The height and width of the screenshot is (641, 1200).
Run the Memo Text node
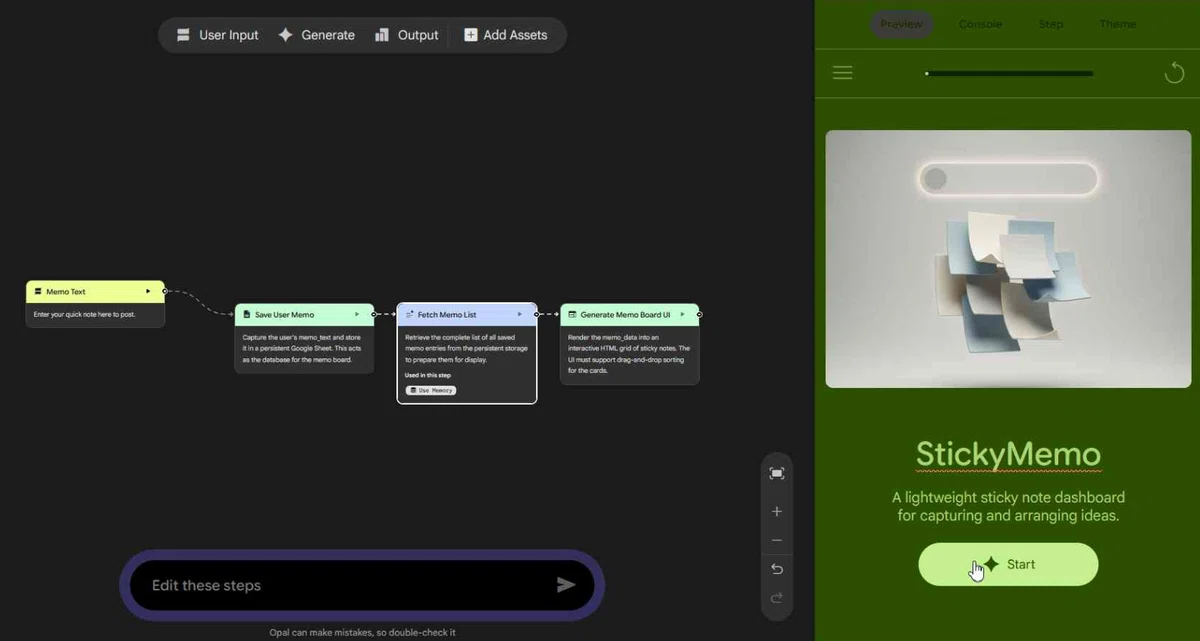tap(148, 291)
